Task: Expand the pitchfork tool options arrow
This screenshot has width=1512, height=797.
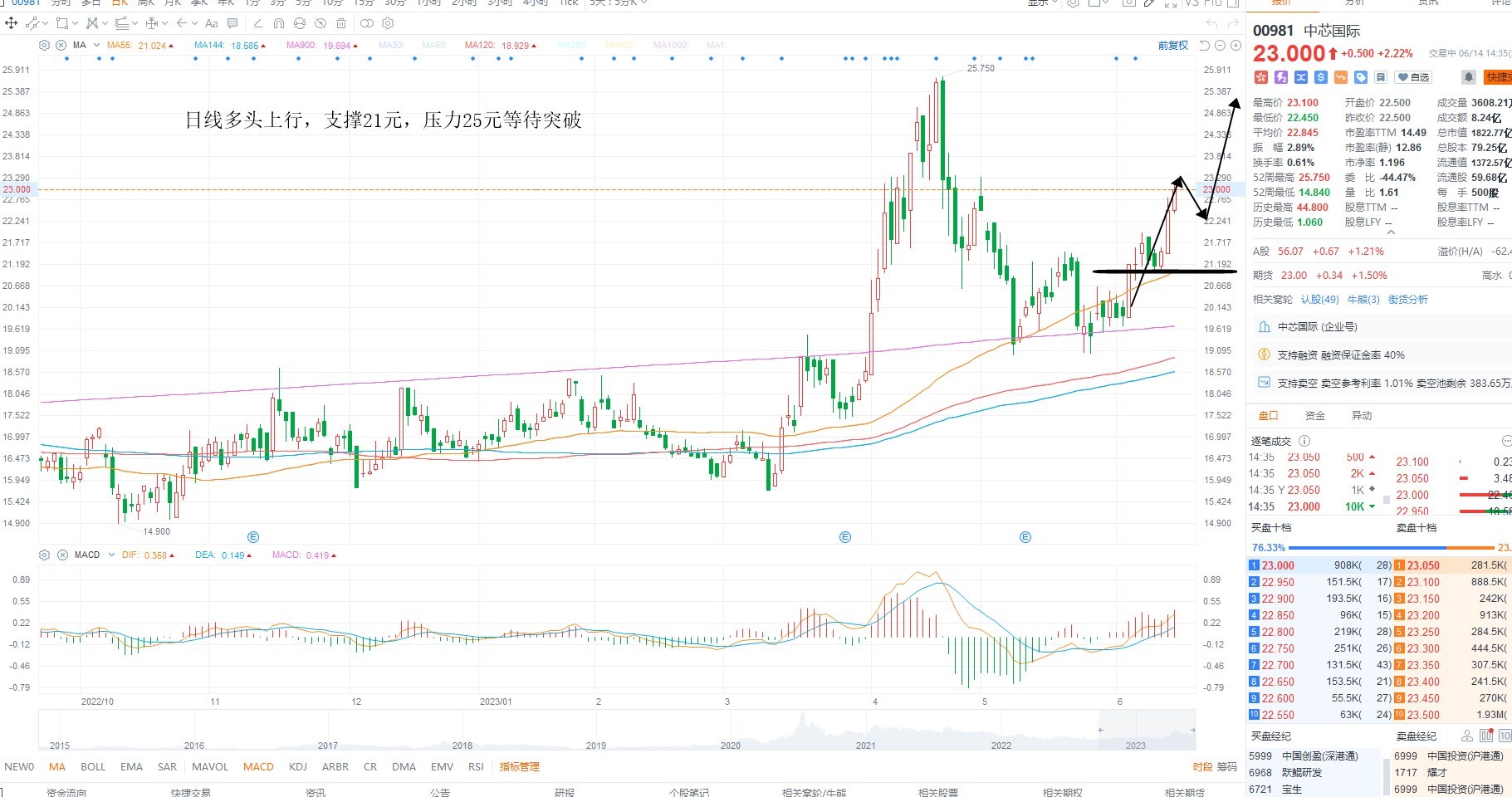Action: click(105, 23)
